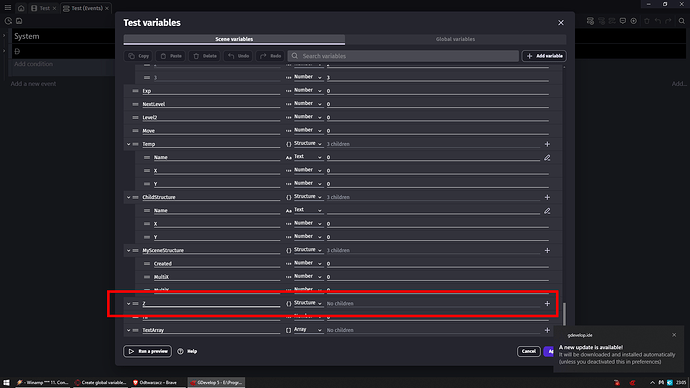Open the Array type dropdown of TextArray
Image resolution: width=690 pixels, height=388 pixels.
pyautogui.click(x=308, y=329)
